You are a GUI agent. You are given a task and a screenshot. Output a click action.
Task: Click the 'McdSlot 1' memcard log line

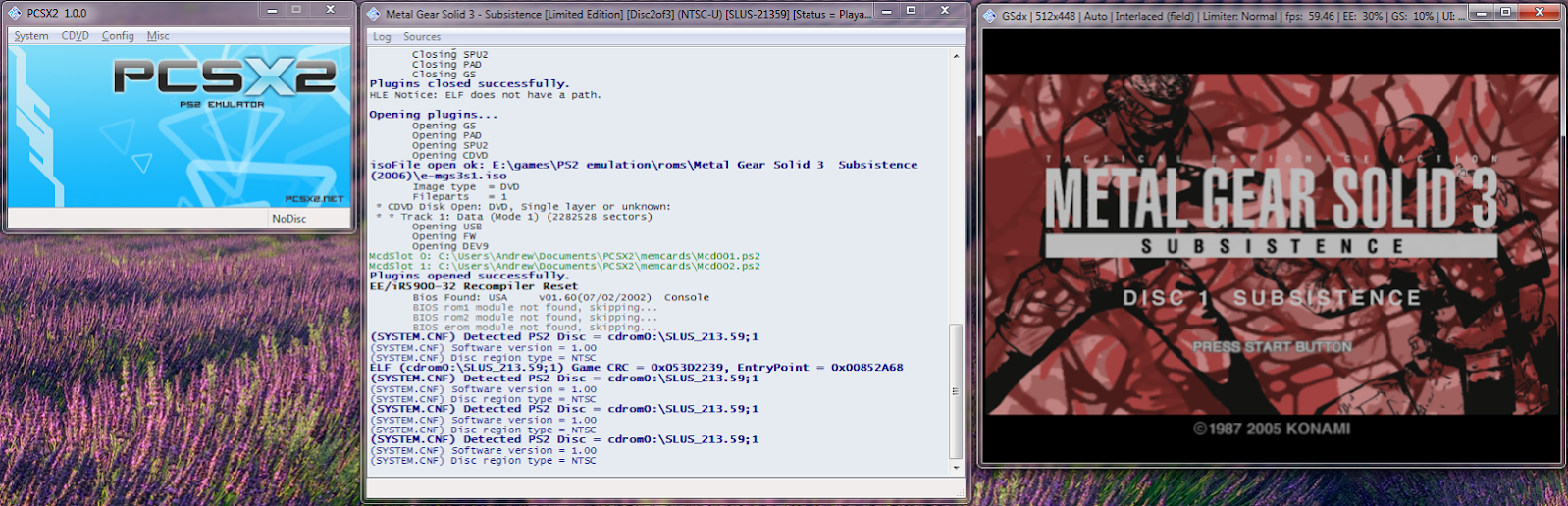(x=564, y=266)
